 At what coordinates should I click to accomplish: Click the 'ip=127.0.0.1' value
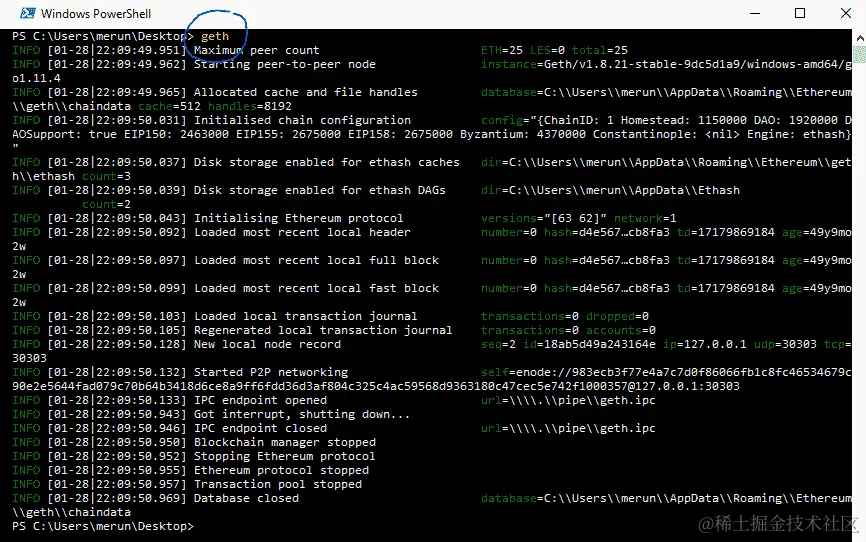coord(704,344)
